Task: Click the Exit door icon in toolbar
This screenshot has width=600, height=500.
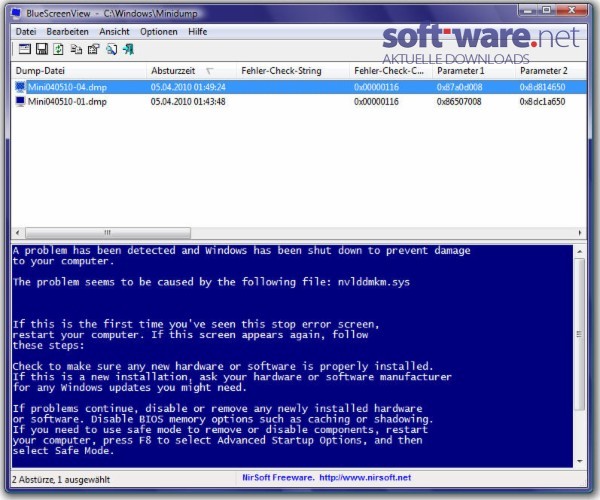Action: point(129,49)
